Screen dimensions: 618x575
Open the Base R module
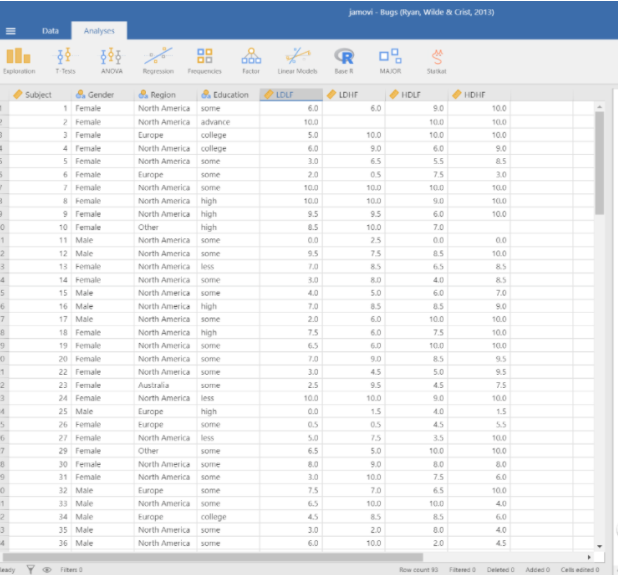[344, 60]
